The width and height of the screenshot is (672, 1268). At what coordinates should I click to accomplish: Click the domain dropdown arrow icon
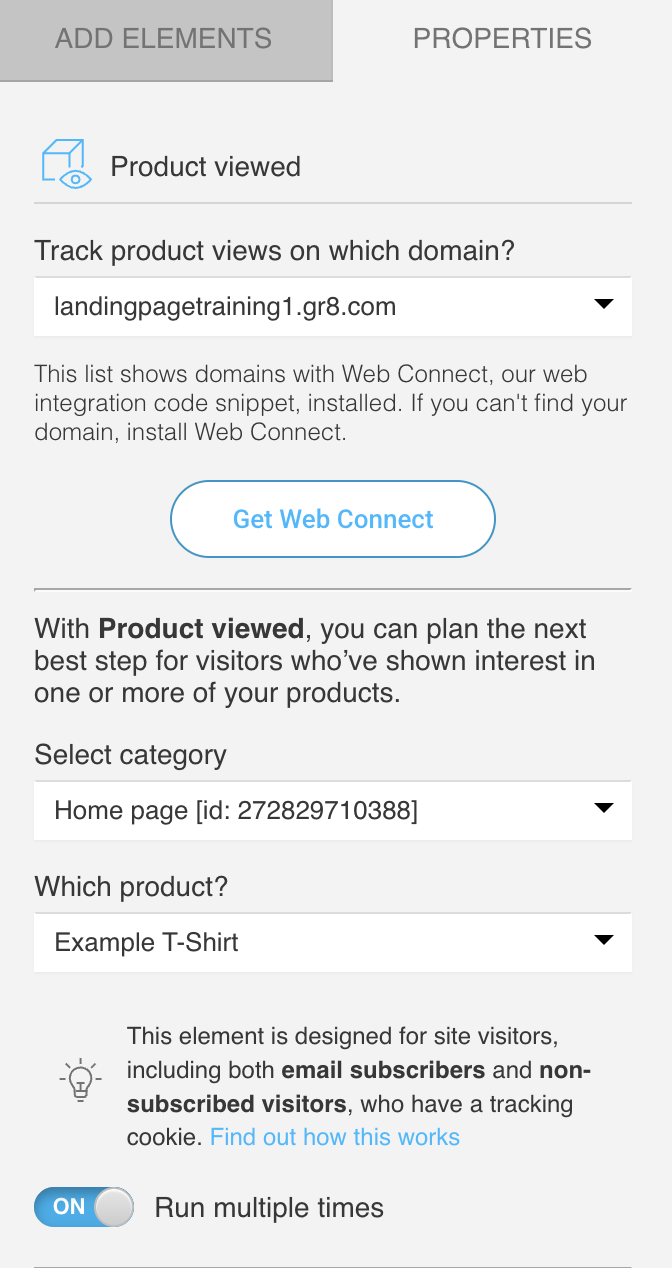(603, 304)
